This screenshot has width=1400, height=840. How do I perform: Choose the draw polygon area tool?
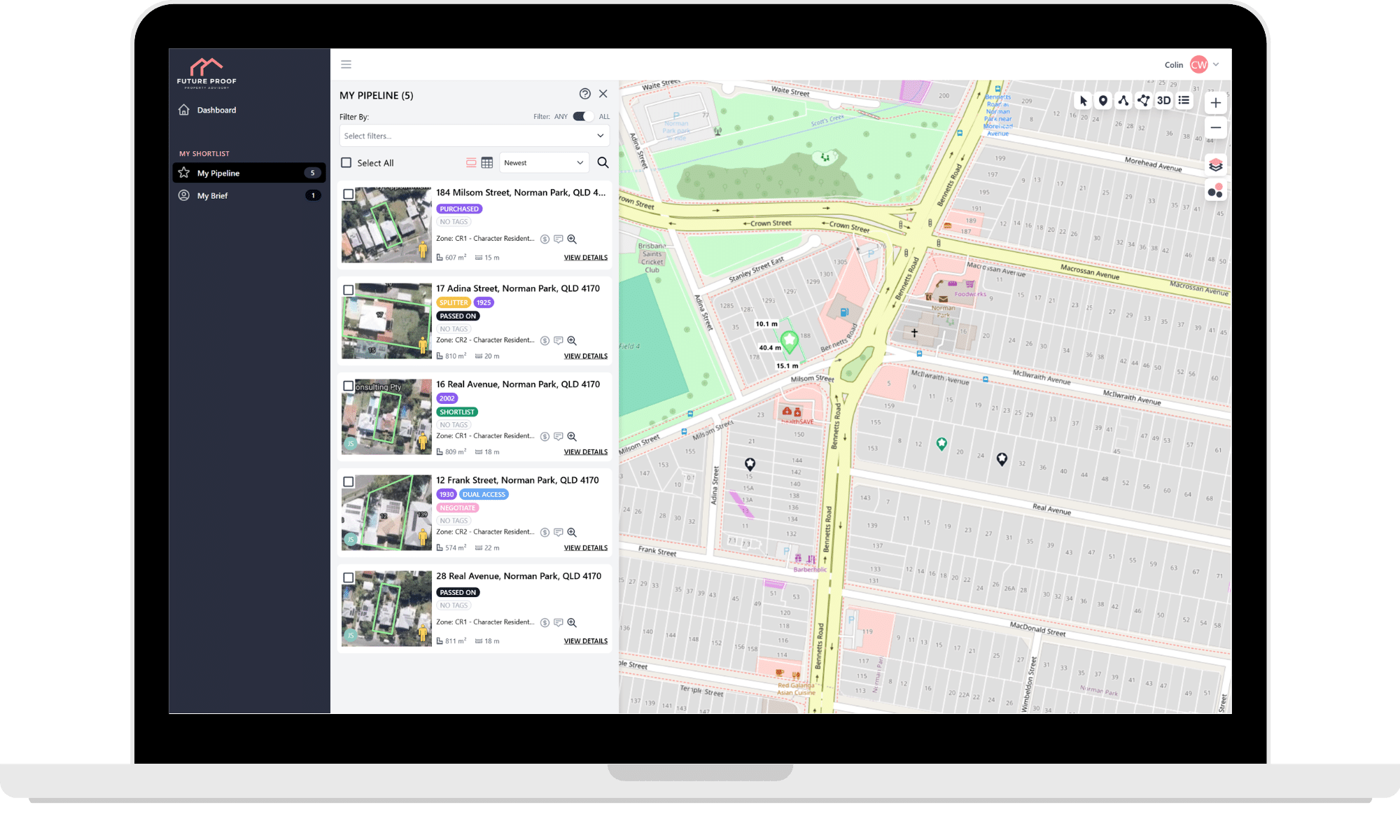coord(1144,101)
